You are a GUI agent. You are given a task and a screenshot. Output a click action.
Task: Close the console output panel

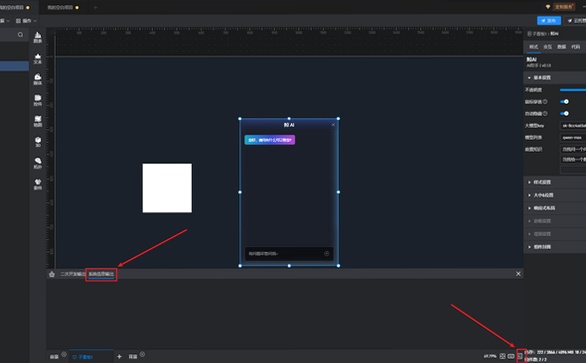(x=518, y=274)
